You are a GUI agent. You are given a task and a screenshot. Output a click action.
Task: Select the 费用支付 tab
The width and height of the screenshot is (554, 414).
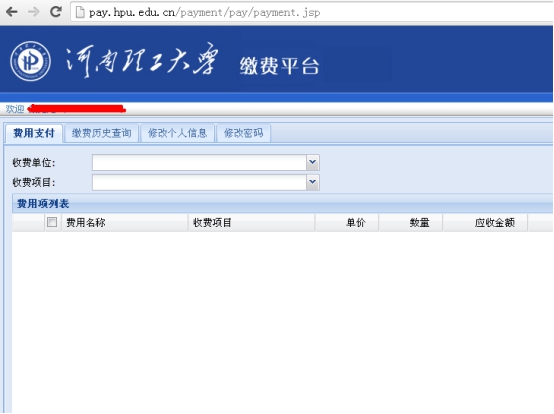click(34, 133)
